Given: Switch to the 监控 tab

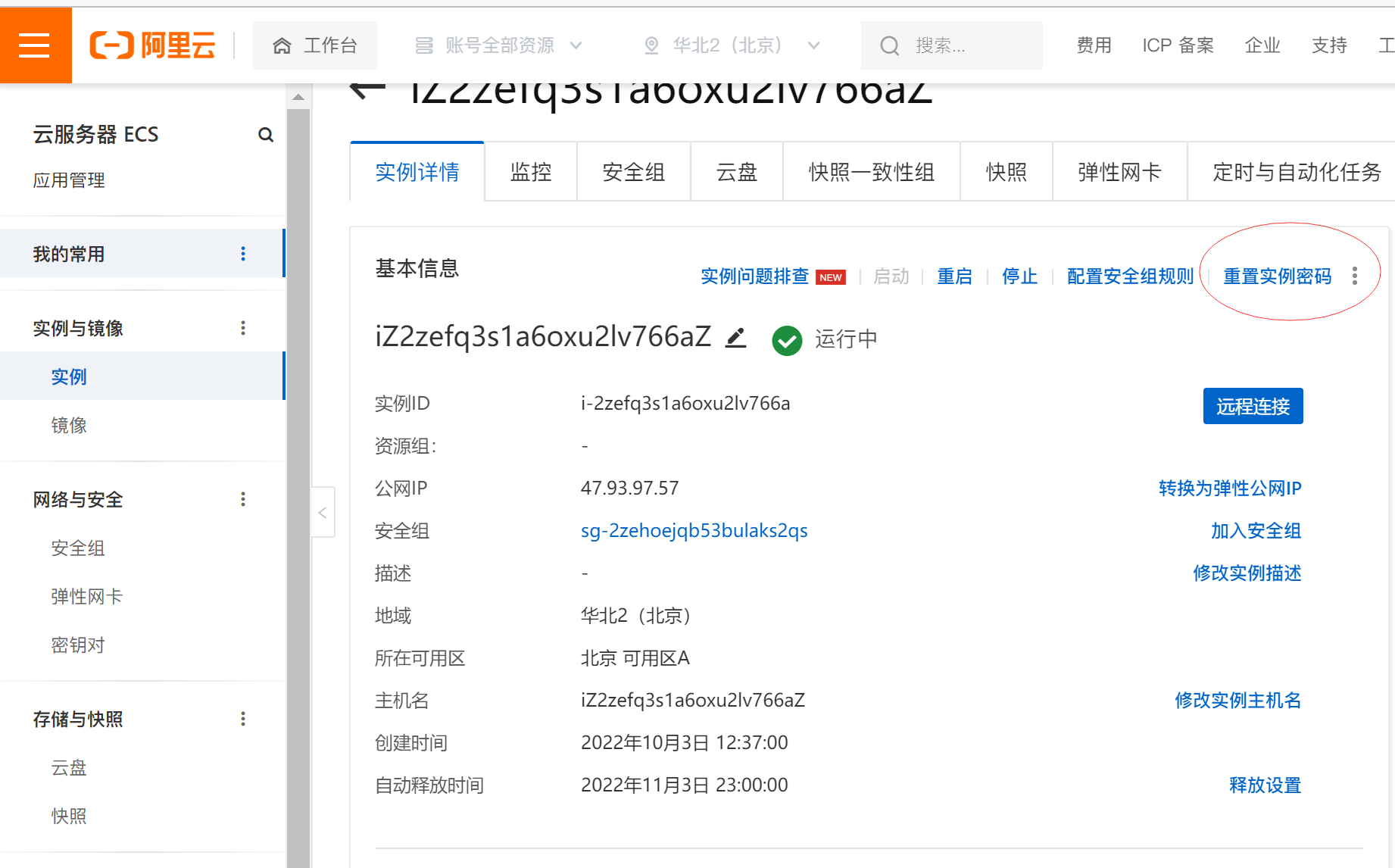Looking at the screenshot, I should tap(531, 172).
